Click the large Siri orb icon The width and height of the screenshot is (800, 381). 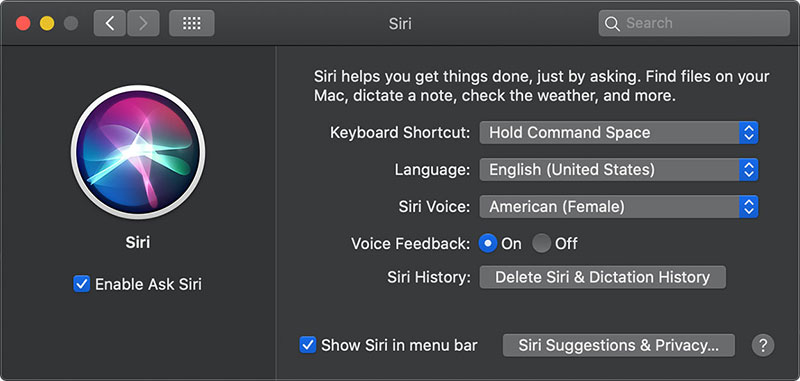pos(138,152)
